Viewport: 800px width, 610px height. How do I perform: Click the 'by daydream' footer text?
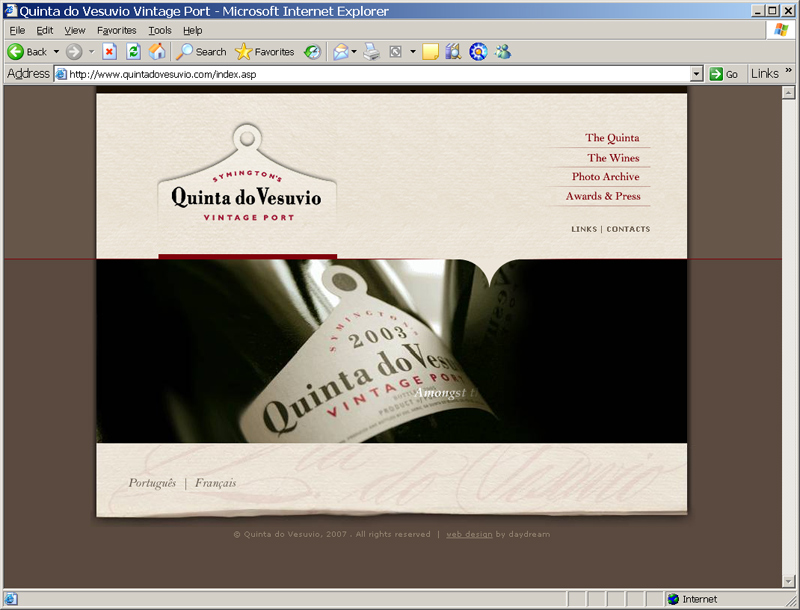tap(523, 534)
